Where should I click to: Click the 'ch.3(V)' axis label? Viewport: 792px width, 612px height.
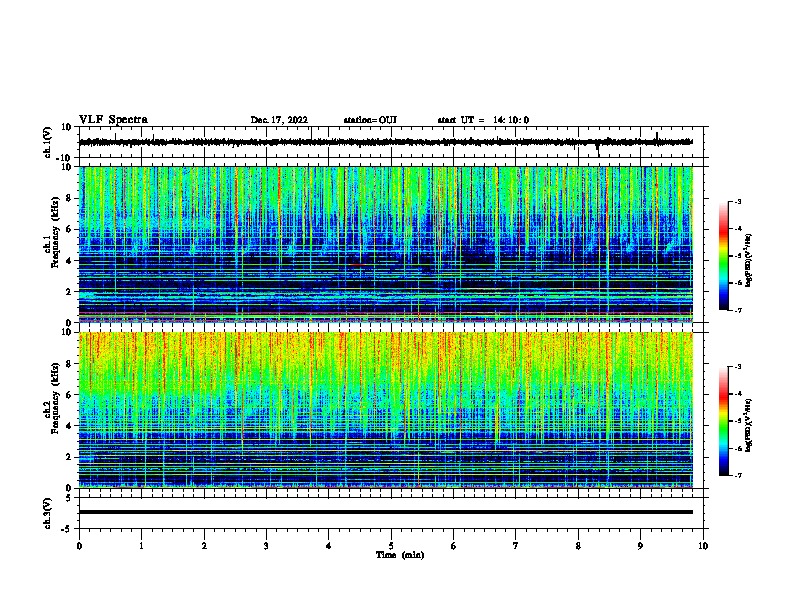tap(48, 513)
